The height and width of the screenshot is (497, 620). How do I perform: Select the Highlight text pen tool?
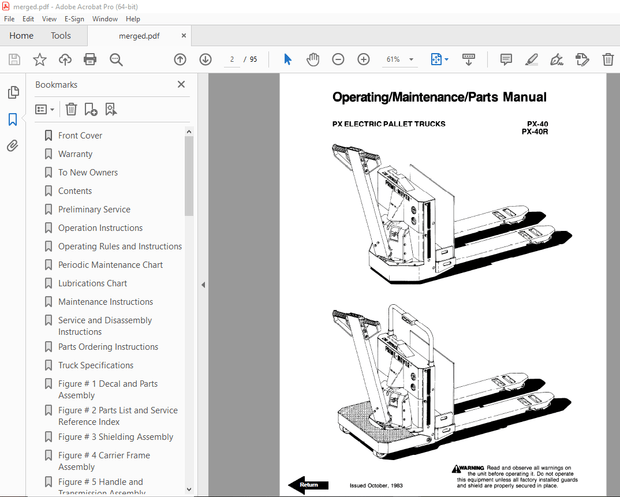[x=531, y=60]
